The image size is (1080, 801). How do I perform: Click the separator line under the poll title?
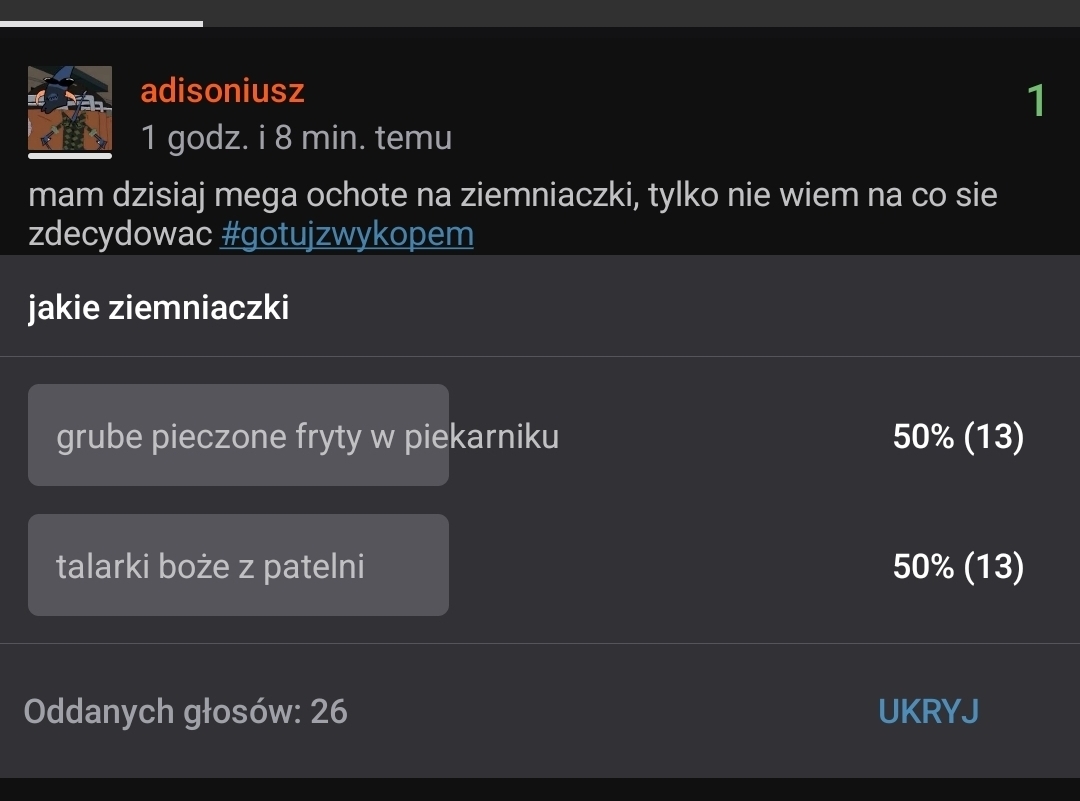point(540,356)
